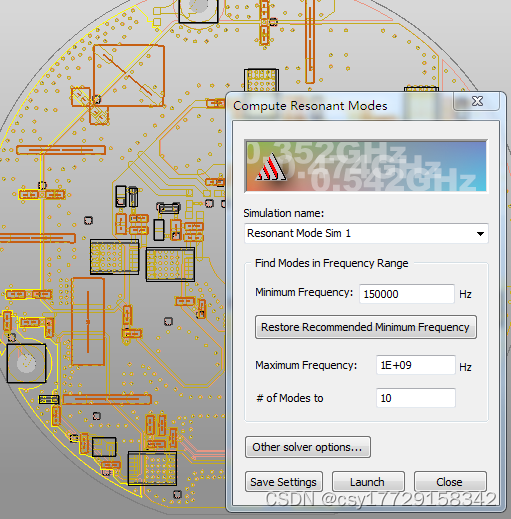Screen dimensions: 511x519
Task: Click the Close button in dialog
Action: point(450,482)
